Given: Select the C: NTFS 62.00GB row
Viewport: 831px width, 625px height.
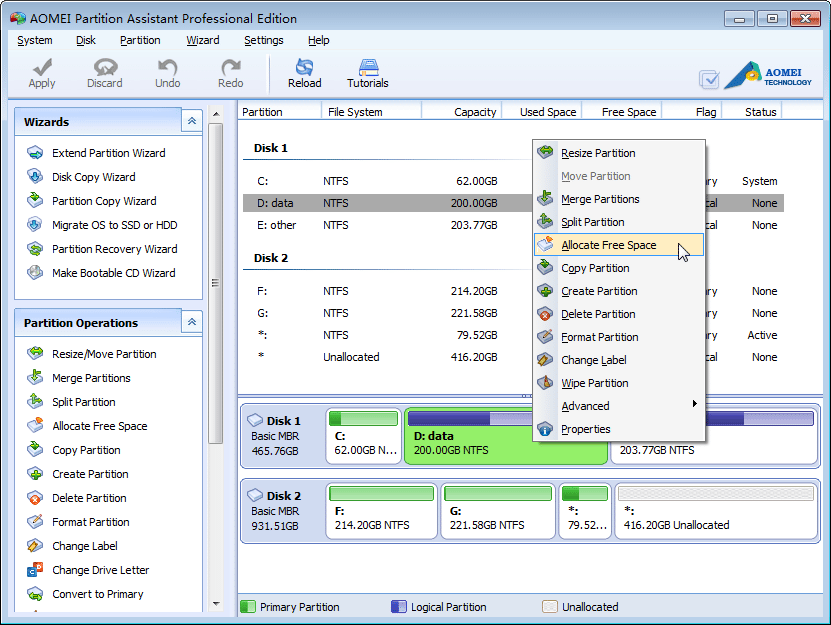Looking at the screenshot, I should coord(513,181).
